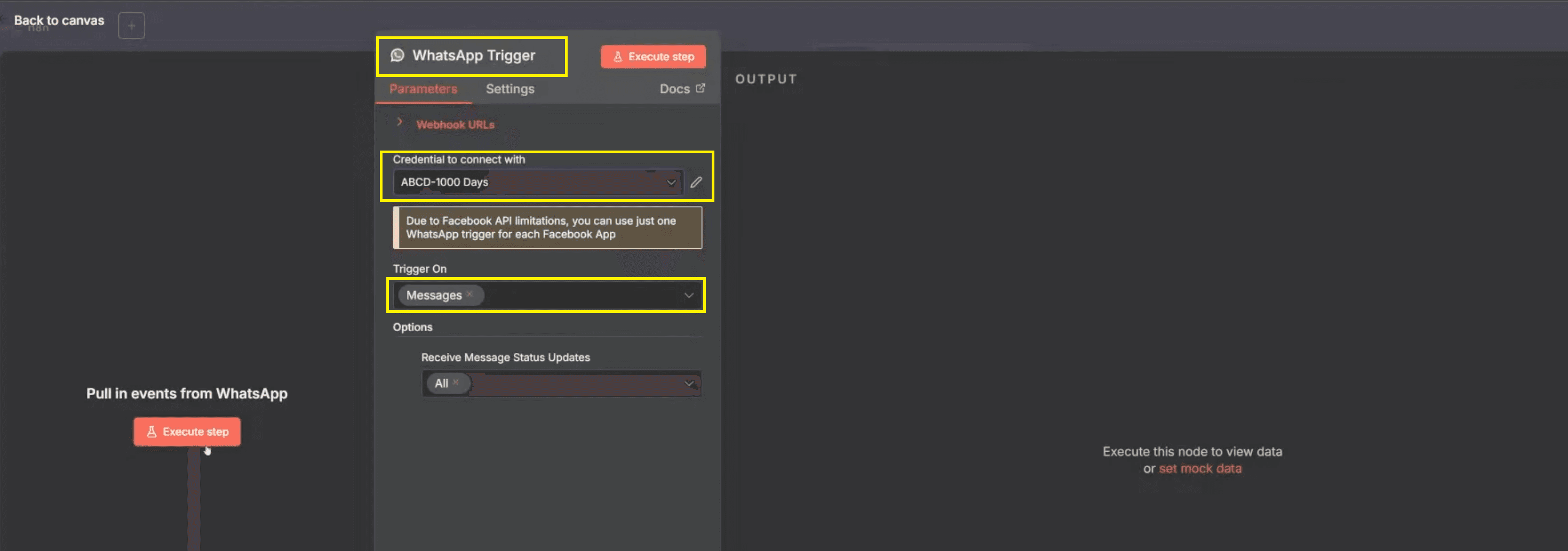Image resolution: width=1568 pixels, height=551 pixels.
Task: Open the Trigger On dropdown arrow
Action: (x=688, y=295)
